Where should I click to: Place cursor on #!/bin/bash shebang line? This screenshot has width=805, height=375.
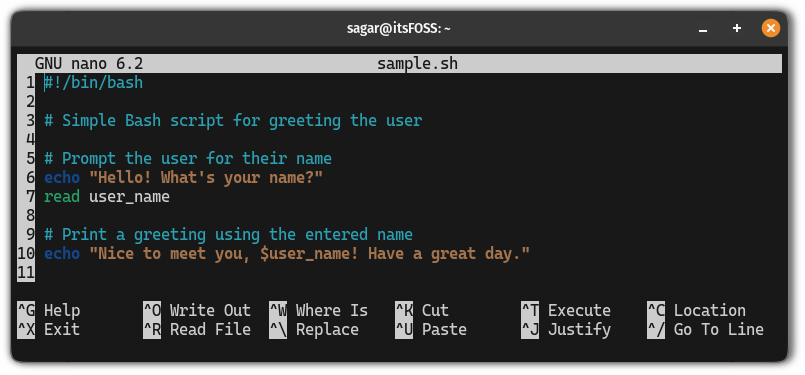pos(93,82)
